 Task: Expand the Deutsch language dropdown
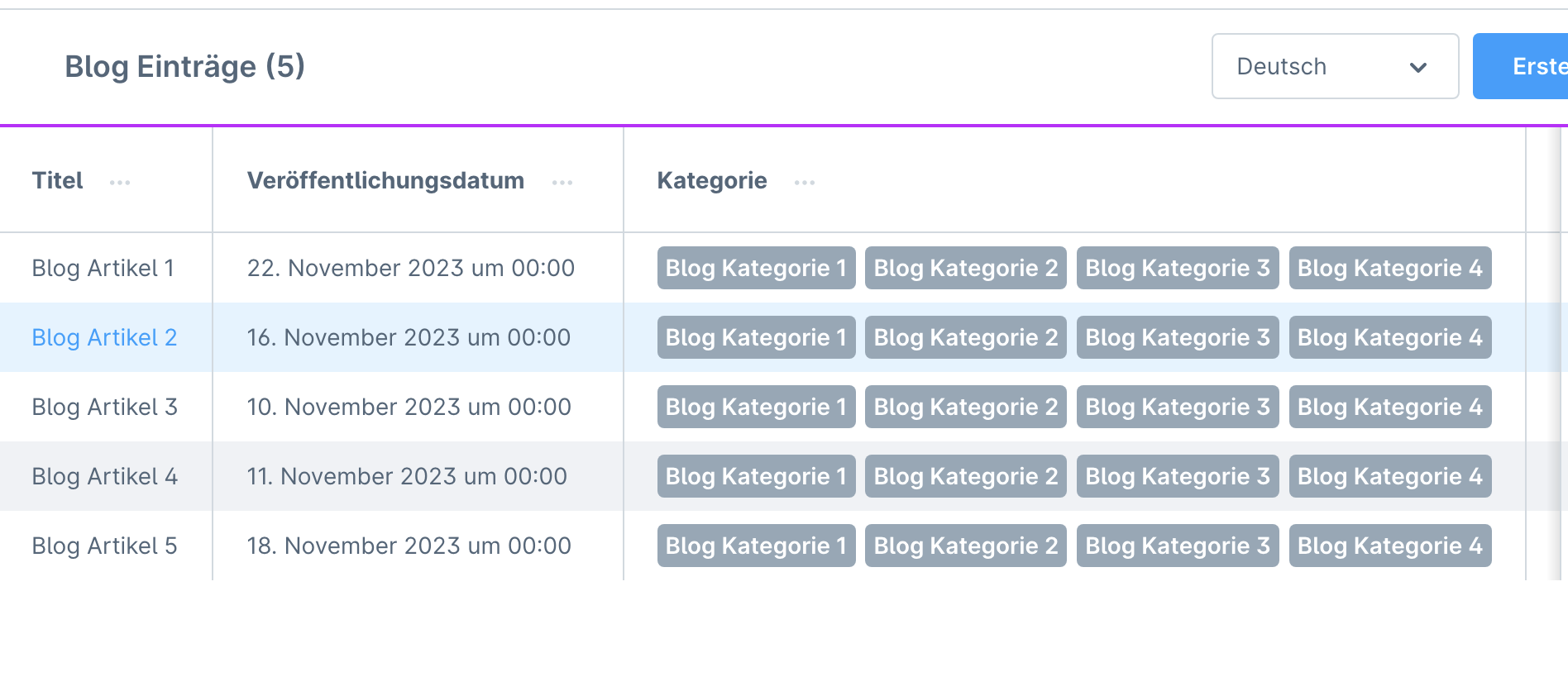click(1334, 66)
